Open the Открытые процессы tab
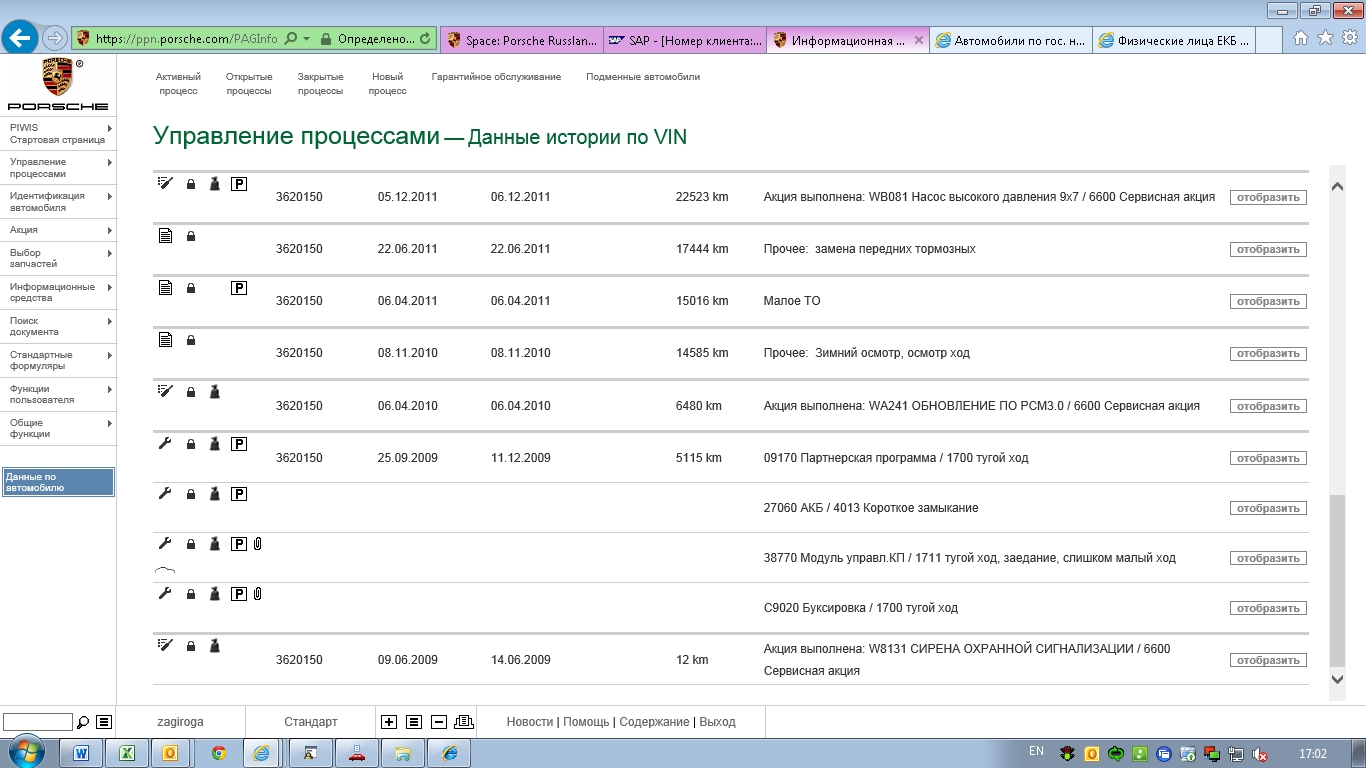This screenshot has width=1366, height=768. 249,84
